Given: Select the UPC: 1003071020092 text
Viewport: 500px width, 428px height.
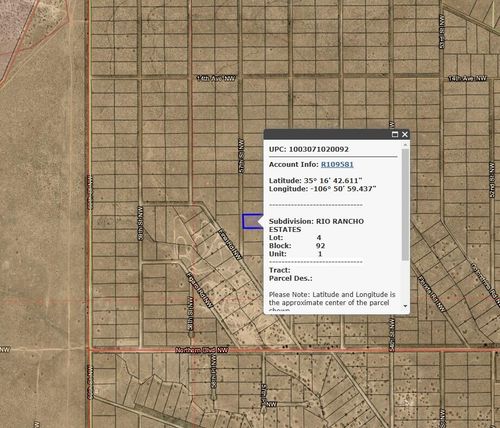Looking at the screenshot, I should click(x=309, y=149).
